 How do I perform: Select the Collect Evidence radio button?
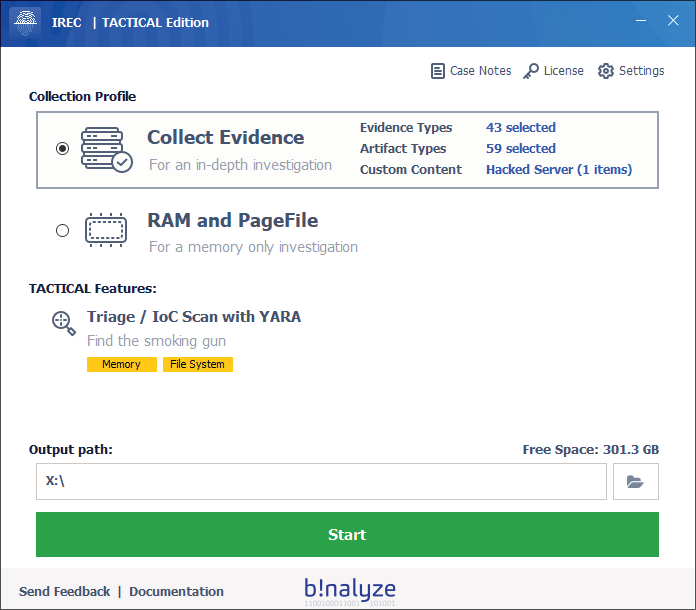[x=63, y=148]
